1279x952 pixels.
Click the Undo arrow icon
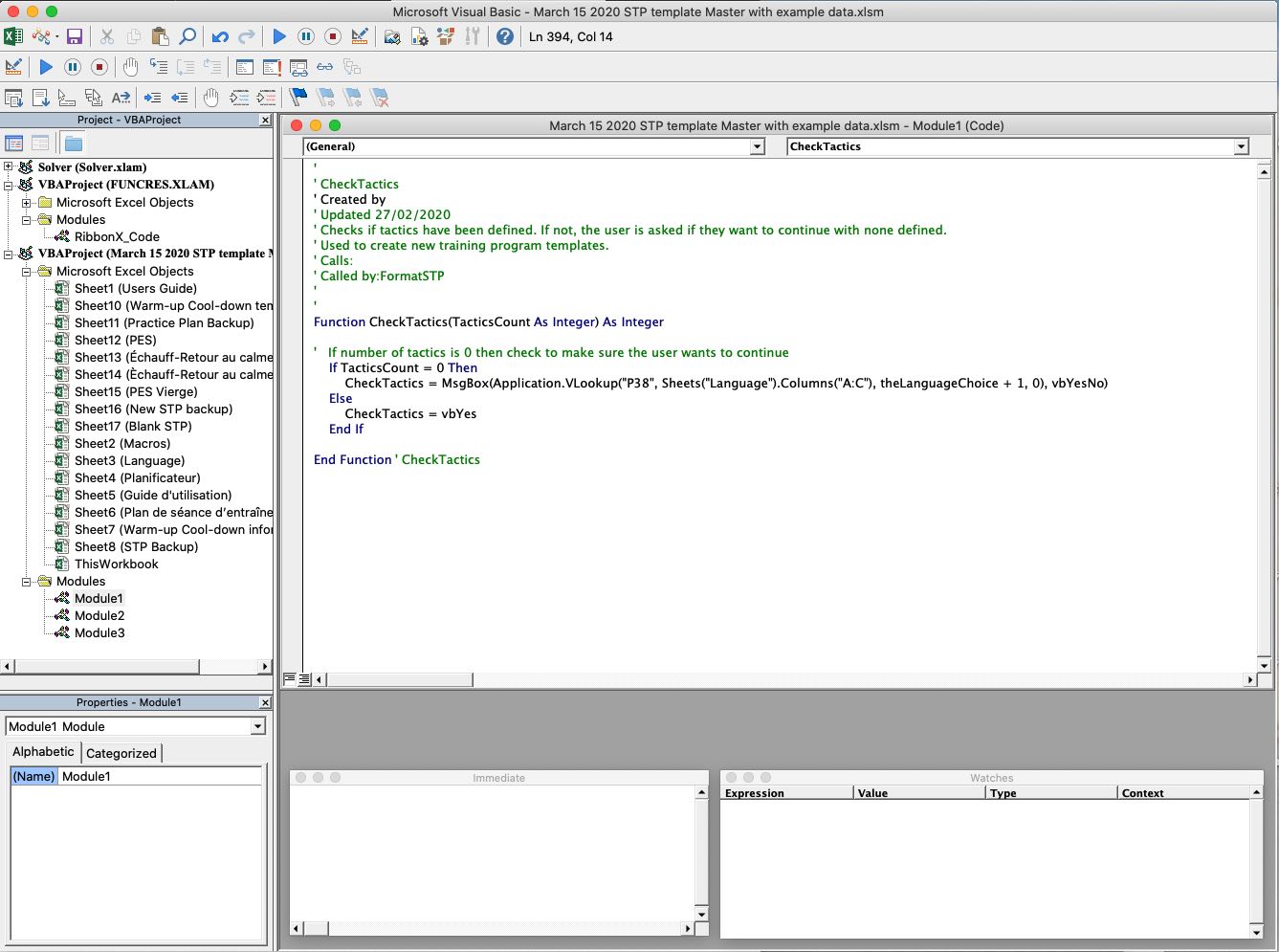click(x=220, y=37)
